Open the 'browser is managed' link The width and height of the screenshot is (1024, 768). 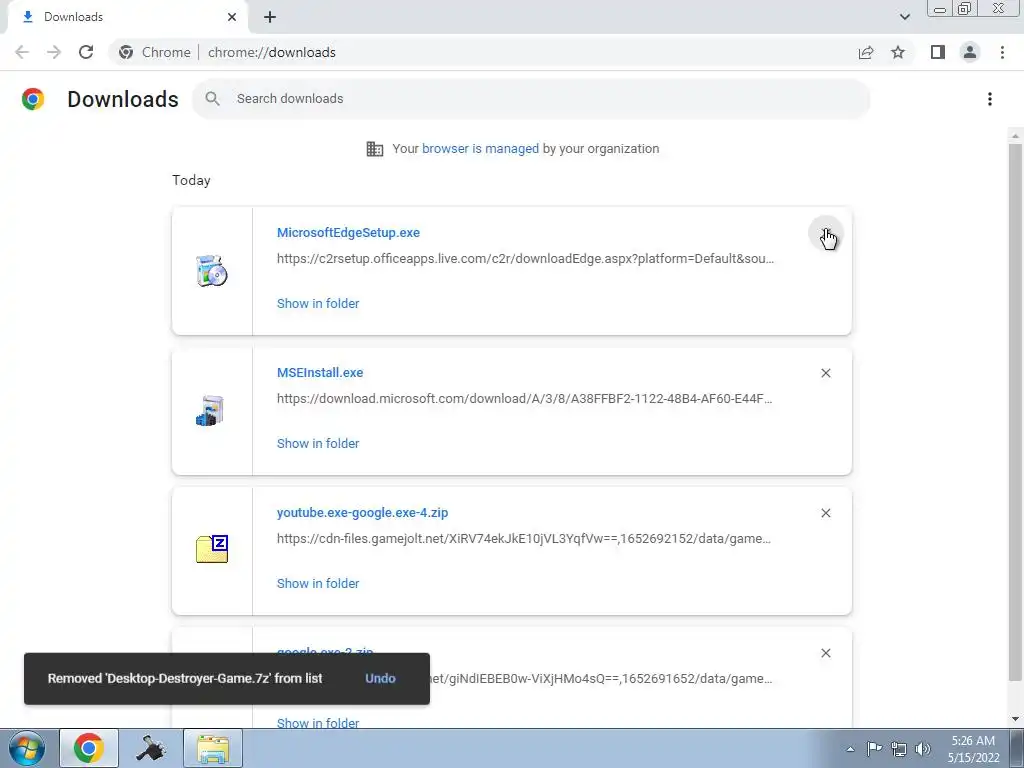pyautogui.click(x=480, y=149)
